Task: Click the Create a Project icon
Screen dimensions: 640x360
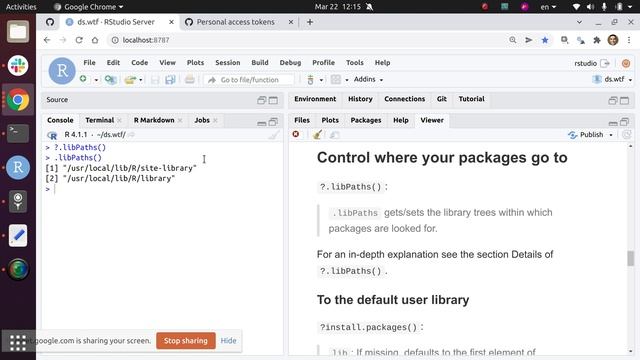Action: click(110, 79)
